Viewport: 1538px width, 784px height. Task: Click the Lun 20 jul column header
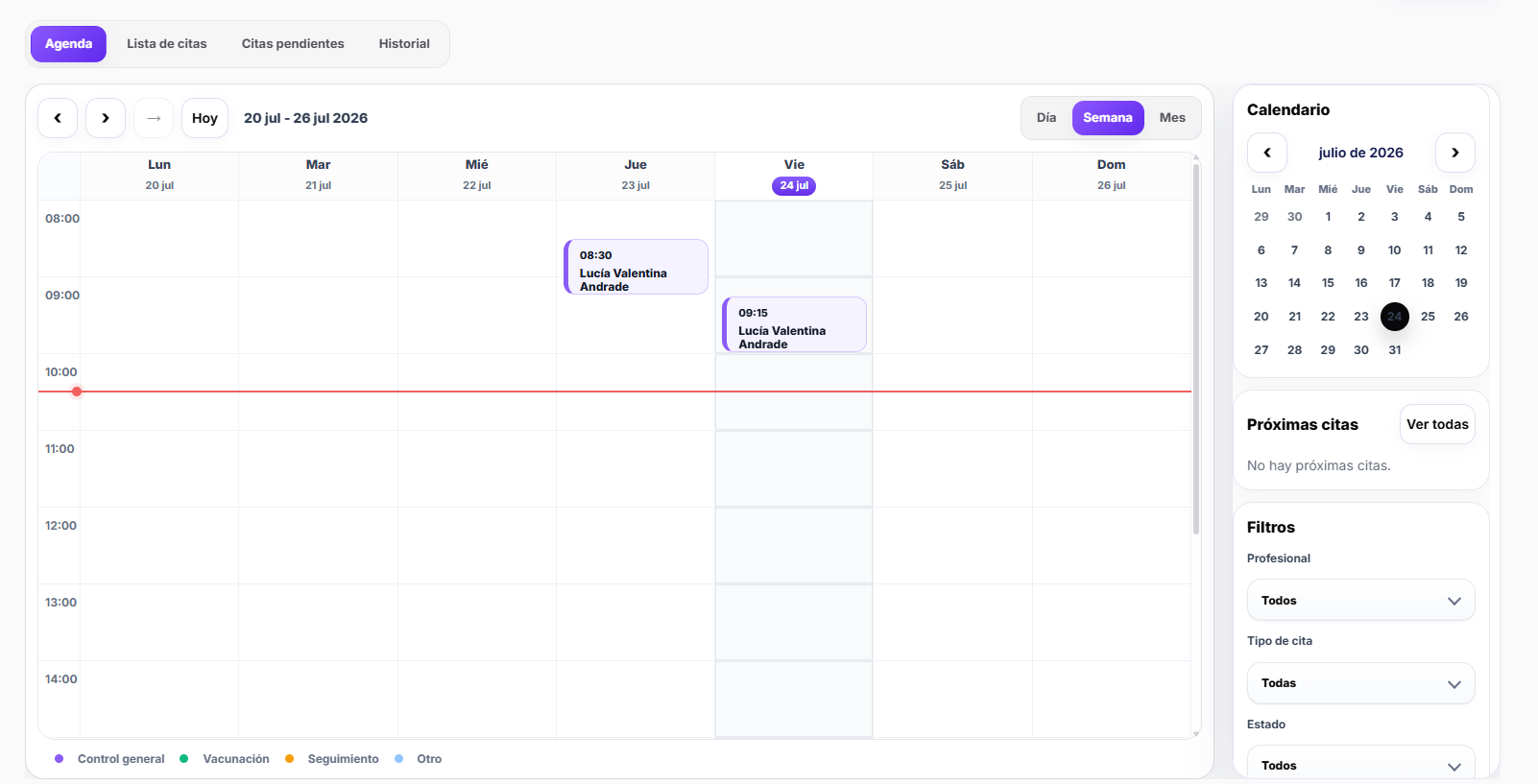coord(159,176)
